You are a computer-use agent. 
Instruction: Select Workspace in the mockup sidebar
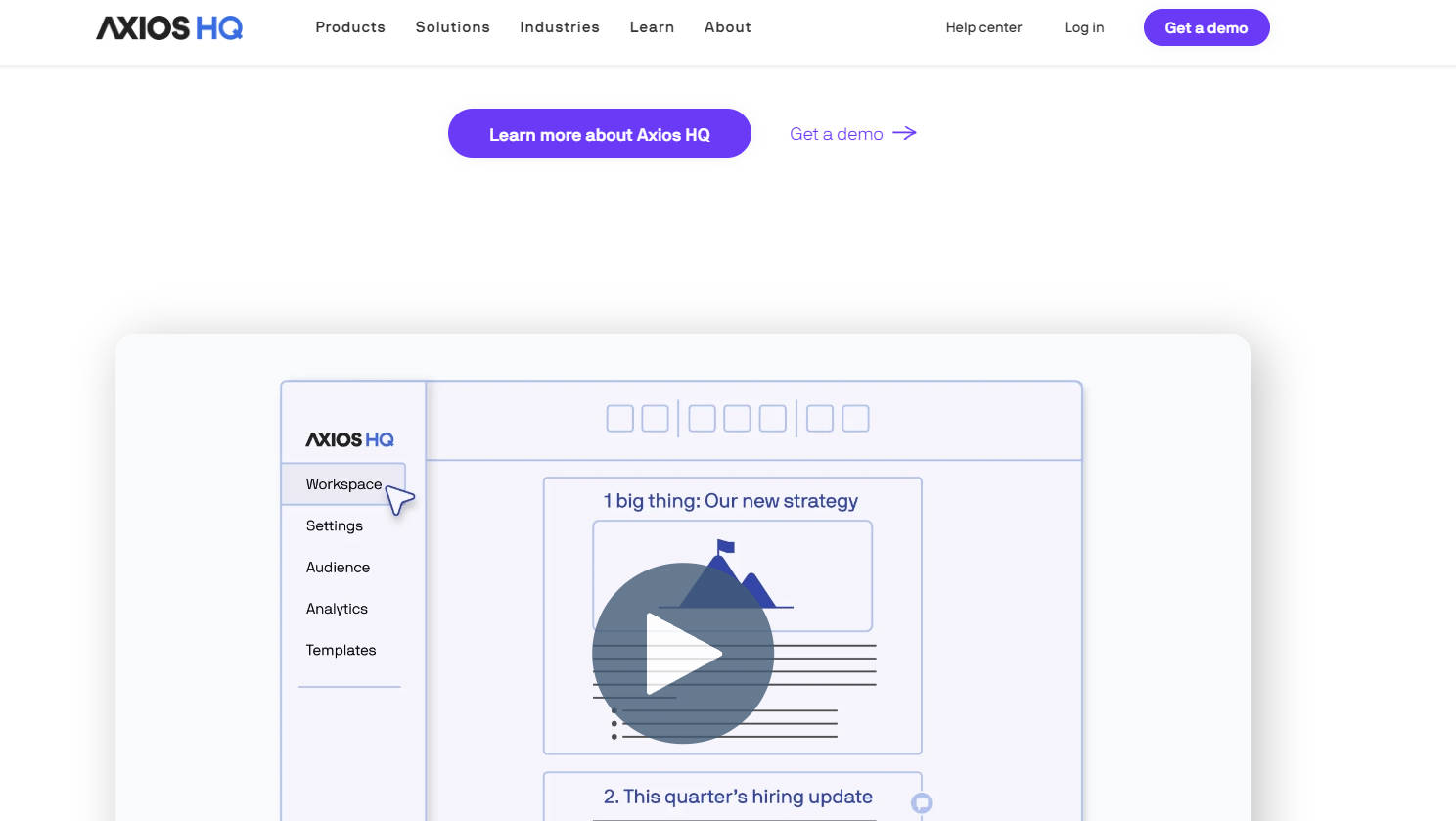(343, 483)
